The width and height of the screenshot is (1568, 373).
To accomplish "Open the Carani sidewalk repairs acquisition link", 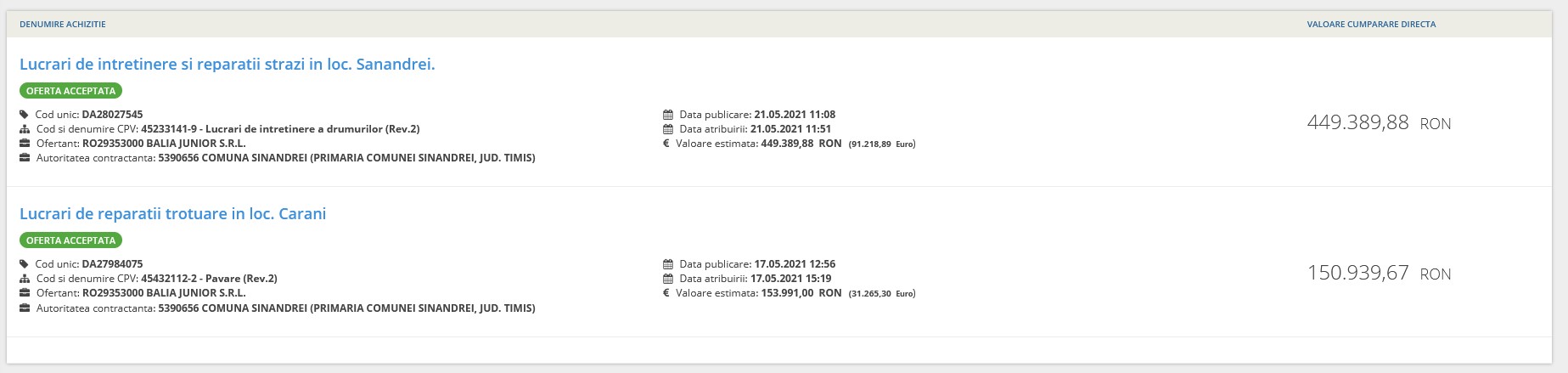I will (x=172, y=214).
